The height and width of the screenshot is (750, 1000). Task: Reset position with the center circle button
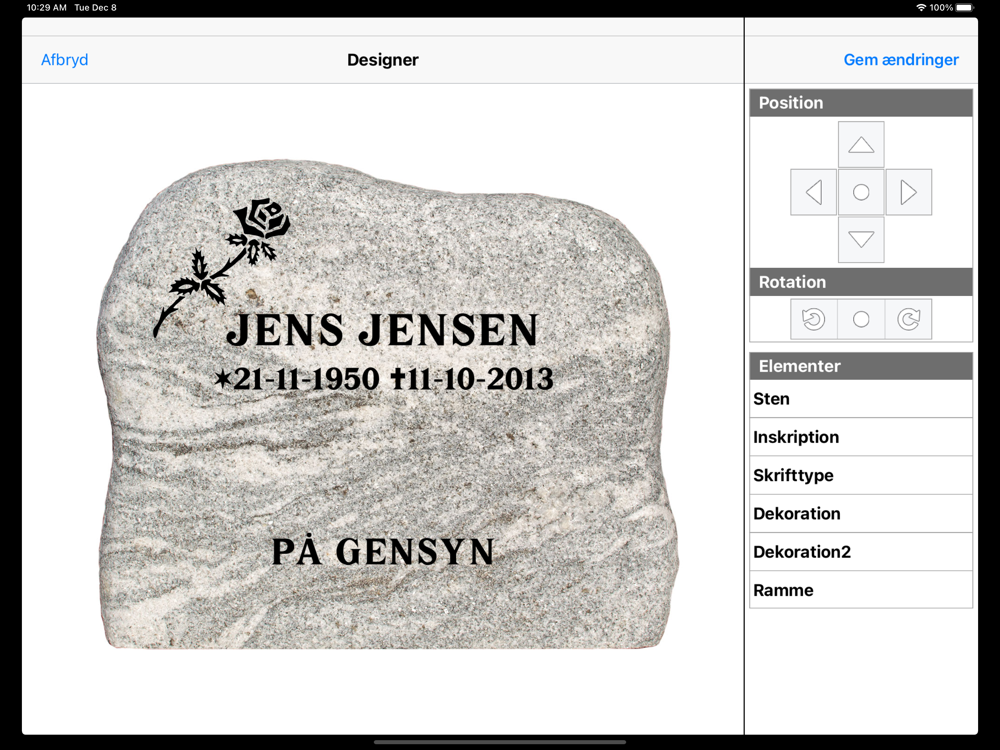point(861,192)
